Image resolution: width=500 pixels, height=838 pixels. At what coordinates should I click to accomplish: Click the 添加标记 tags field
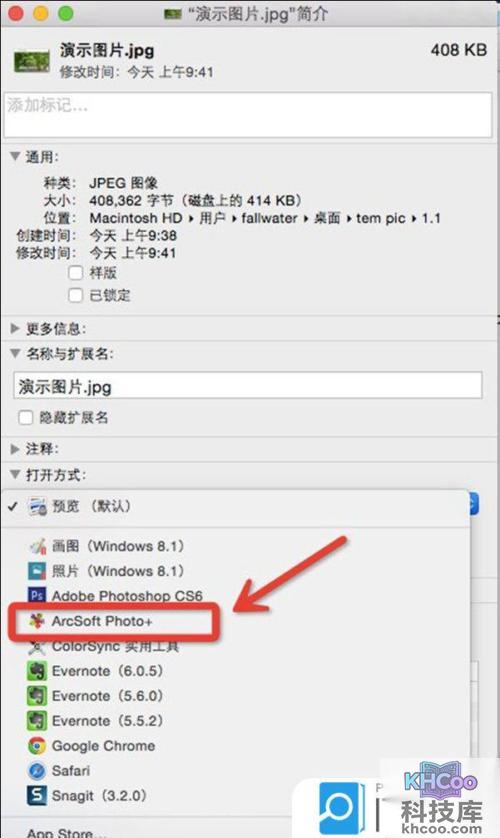(x=248, y=114)
